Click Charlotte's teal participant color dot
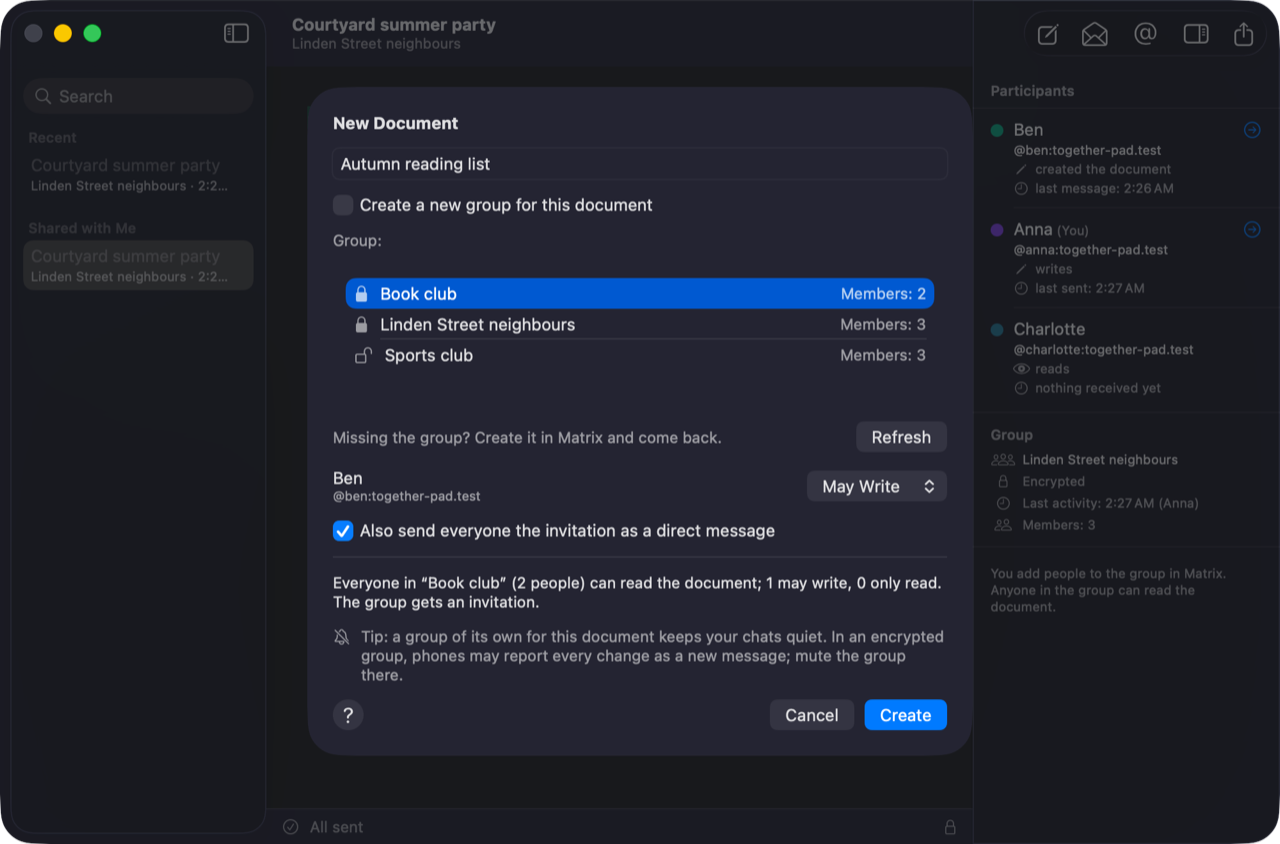 [997, 329]
